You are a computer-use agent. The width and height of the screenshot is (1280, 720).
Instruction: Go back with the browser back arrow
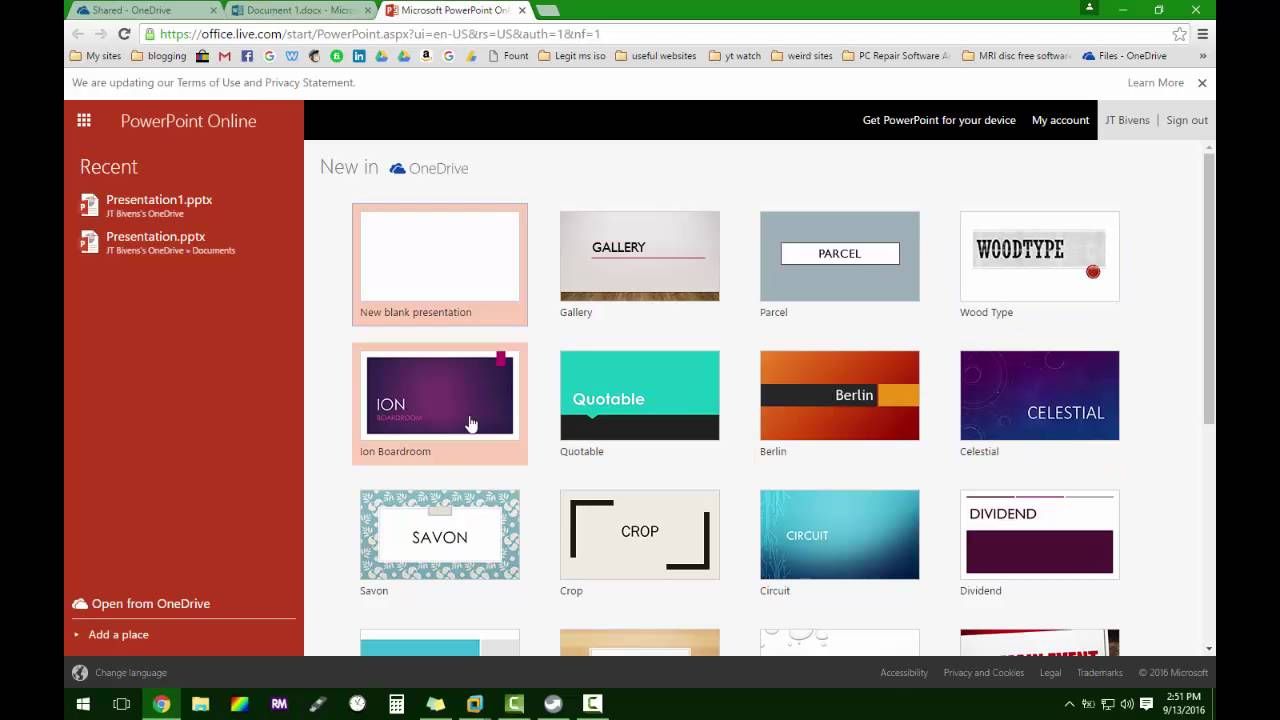(x=78, y=34)
